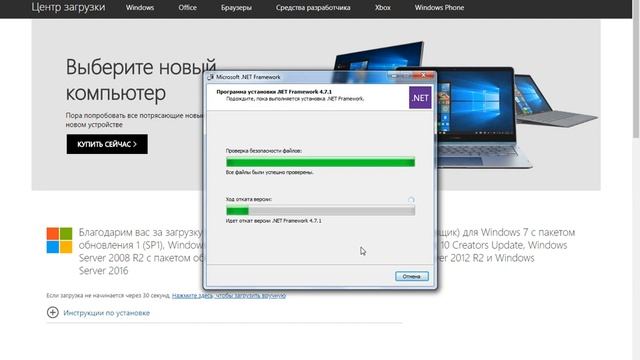Open the Средства разработчика menu item
Image resolution: width=640 pixels, height=360 pixels.
click(x=313, y=8)
